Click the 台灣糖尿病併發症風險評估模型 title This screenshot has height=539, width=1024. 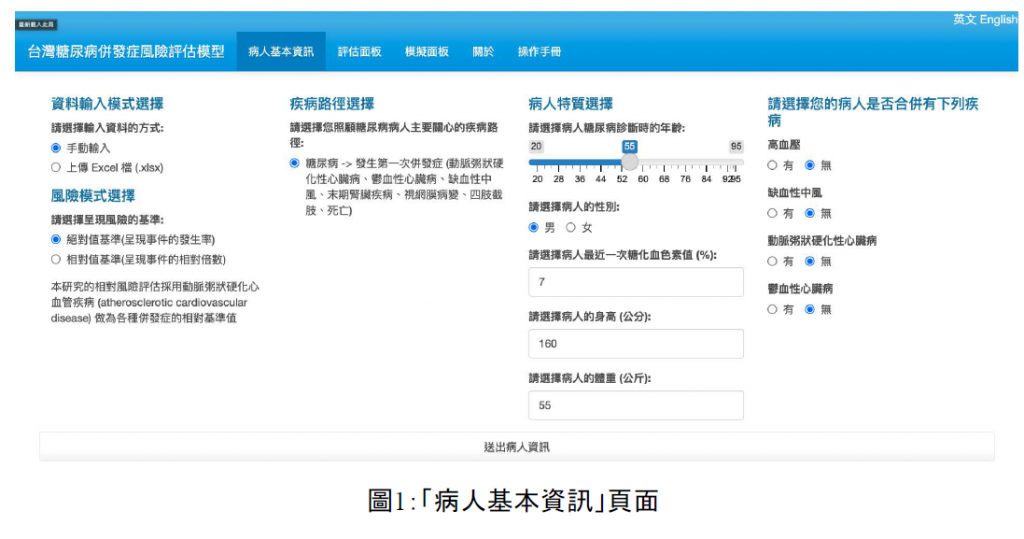point(125,51)
